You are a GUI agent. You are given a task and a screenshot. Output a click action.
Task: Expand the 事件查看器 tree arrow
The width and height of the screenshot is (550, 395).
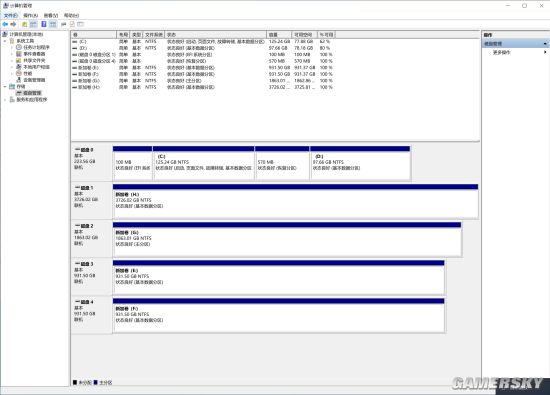tap(12, 54)
